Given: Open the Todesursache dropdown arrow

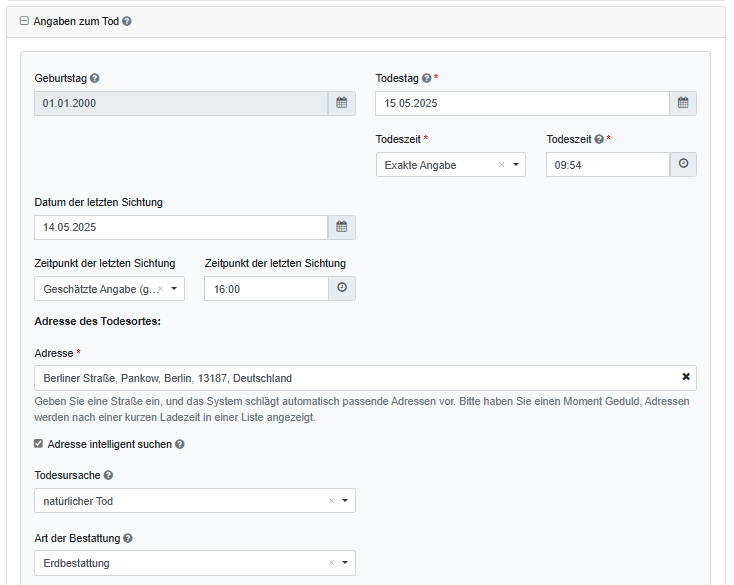Looking at the screenshot, I should [345, 501].
